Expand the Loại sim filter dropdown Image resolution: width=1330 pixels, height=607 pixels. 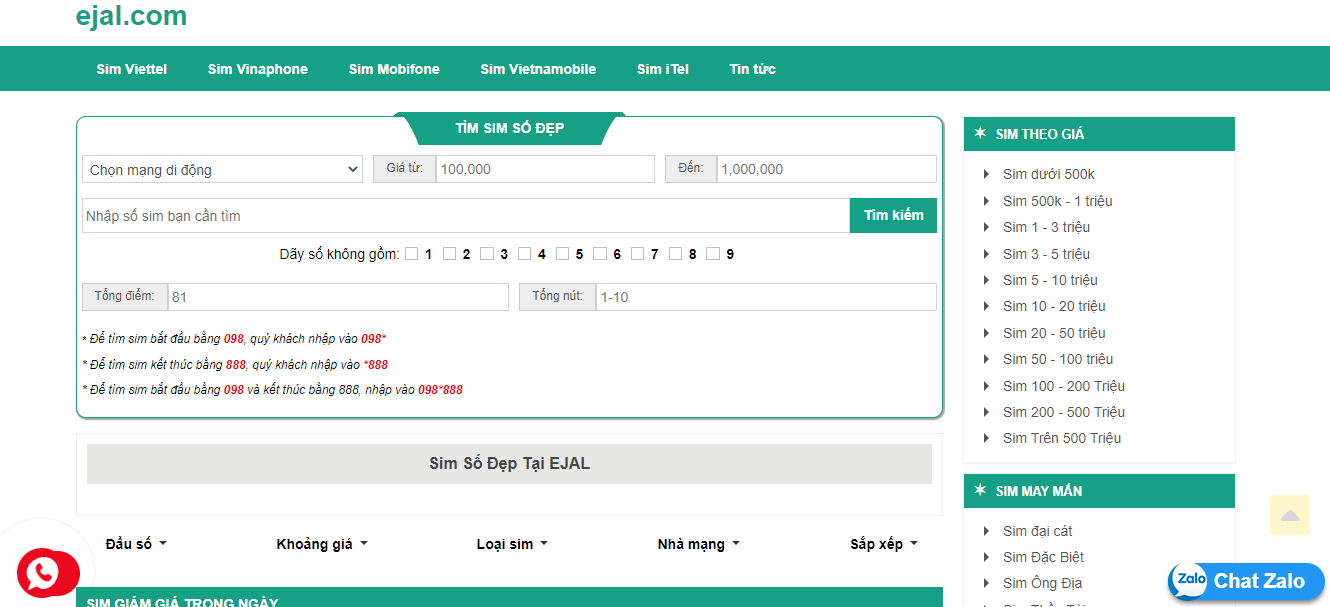click(512, 544)
